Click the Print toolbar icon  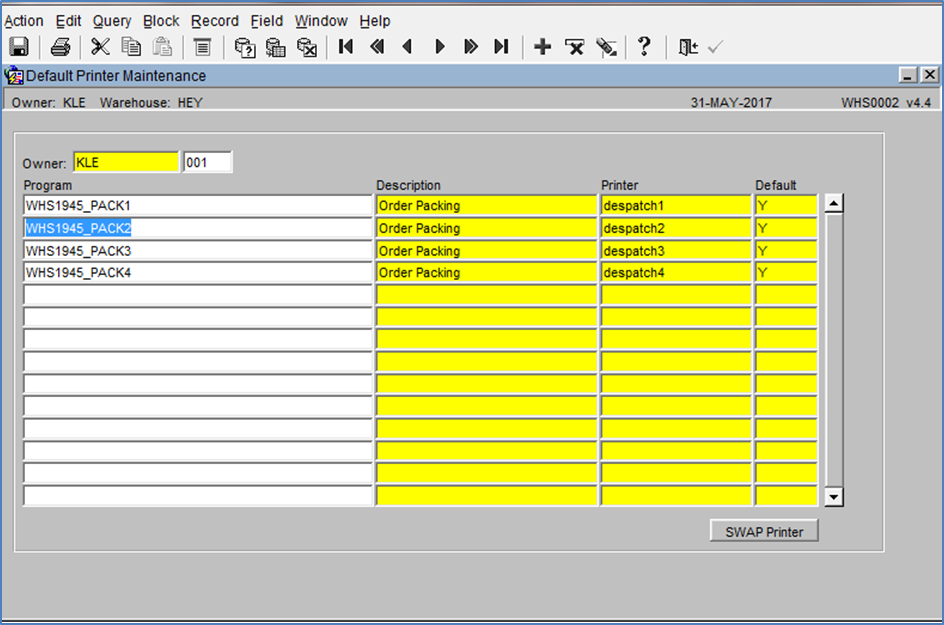60,47
